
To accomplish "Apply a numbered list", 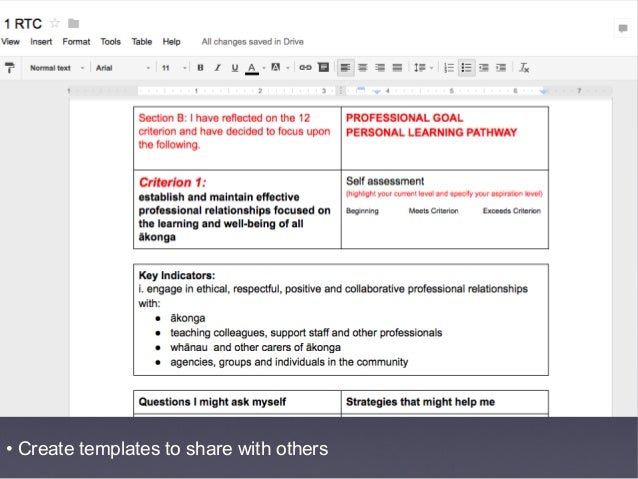I will click(x=449, y=68).
